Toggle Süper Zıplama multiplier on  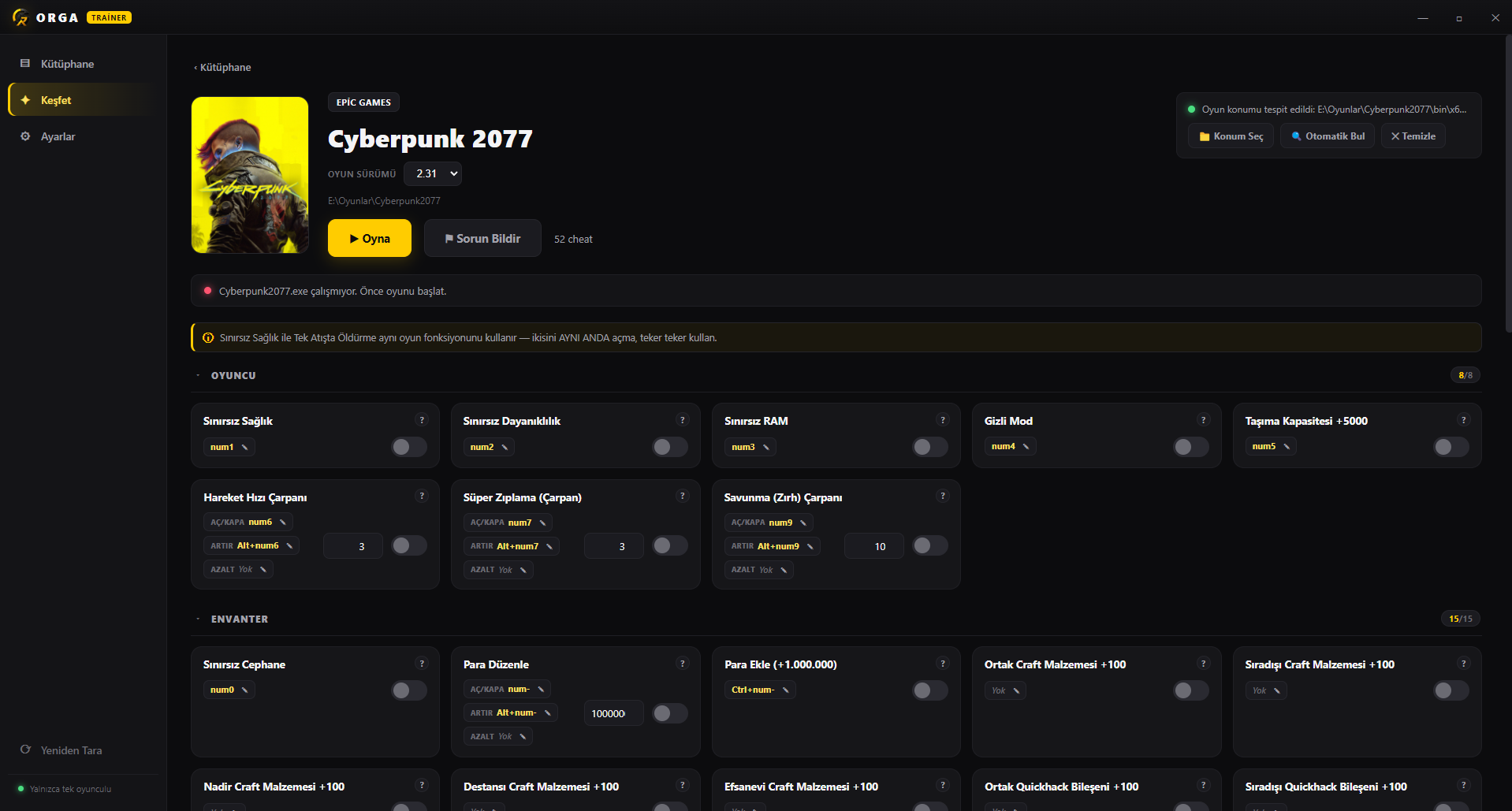pos(670,545)
